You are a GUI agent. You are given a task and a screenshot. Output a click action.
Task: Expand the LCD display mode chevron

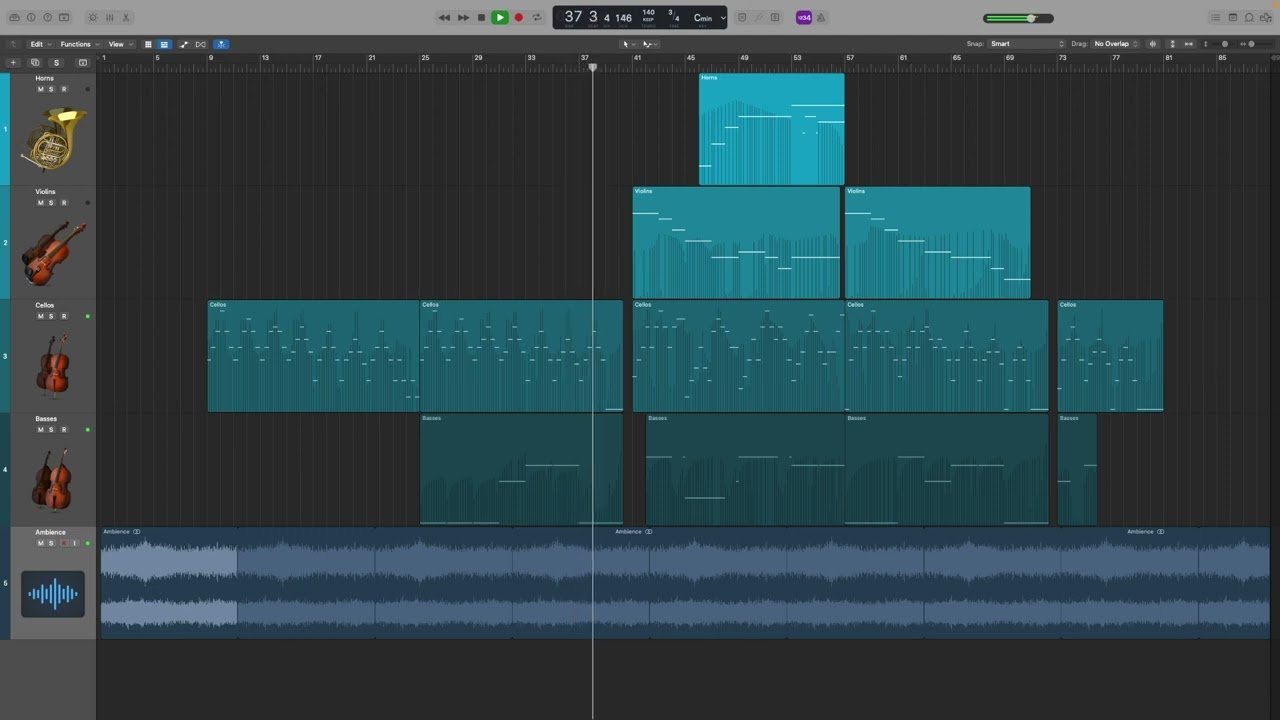(723, 18)
